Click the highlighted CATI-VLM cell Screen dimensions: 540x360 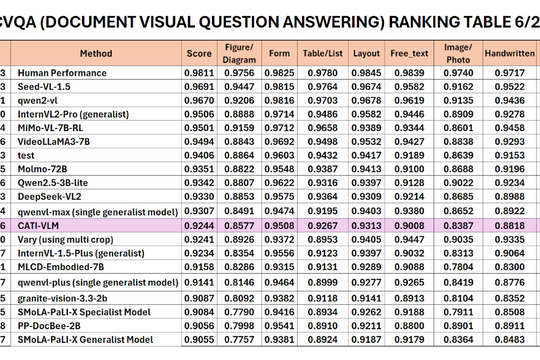point(96,226)
